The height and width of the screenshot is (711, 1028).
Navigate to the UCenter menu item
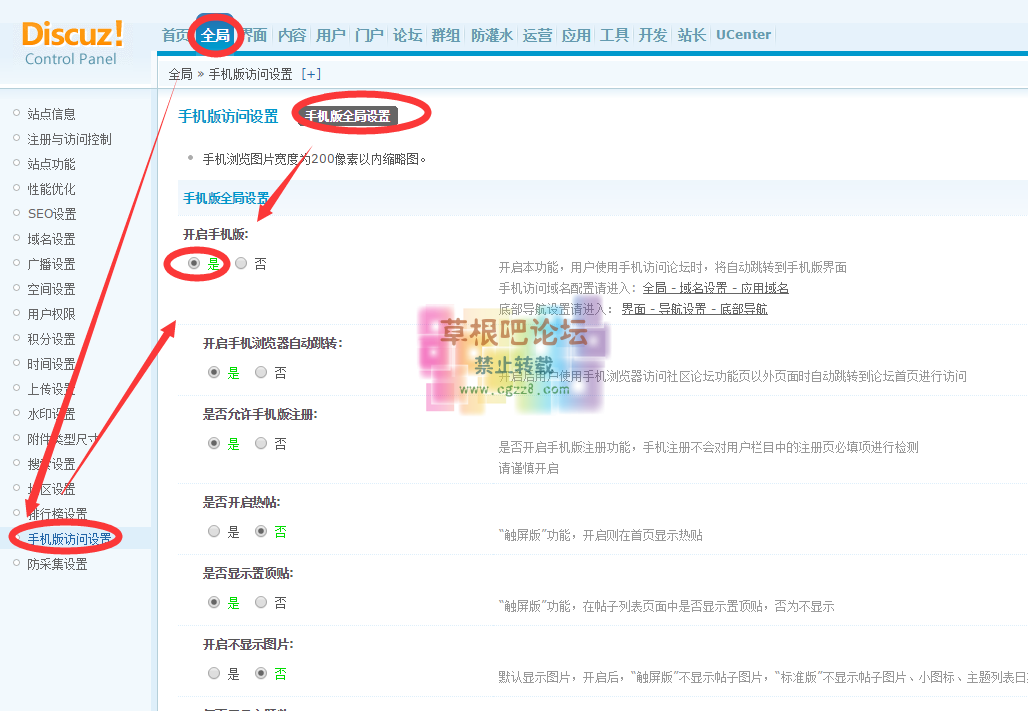tap(743, 33)
